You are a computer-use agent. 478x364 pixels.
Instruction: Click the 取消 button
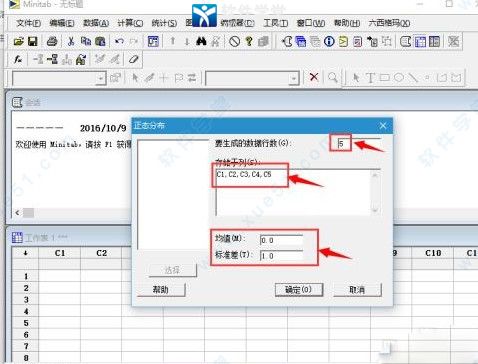pos(357,290)
